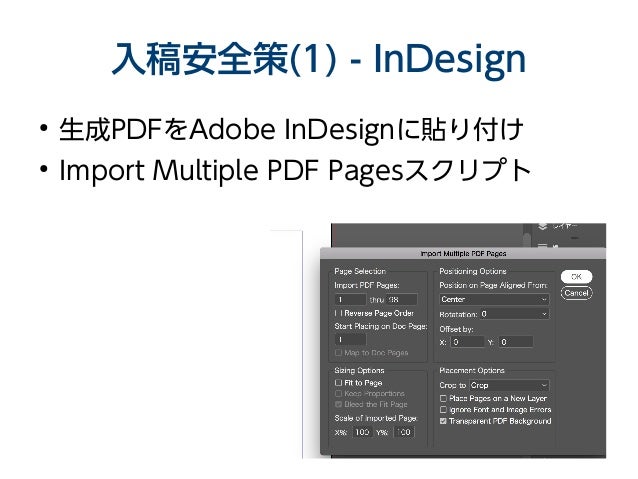Viewport: 638px width, 479px height.
Task: Click the Scale X% field
Action: (361, 432)
